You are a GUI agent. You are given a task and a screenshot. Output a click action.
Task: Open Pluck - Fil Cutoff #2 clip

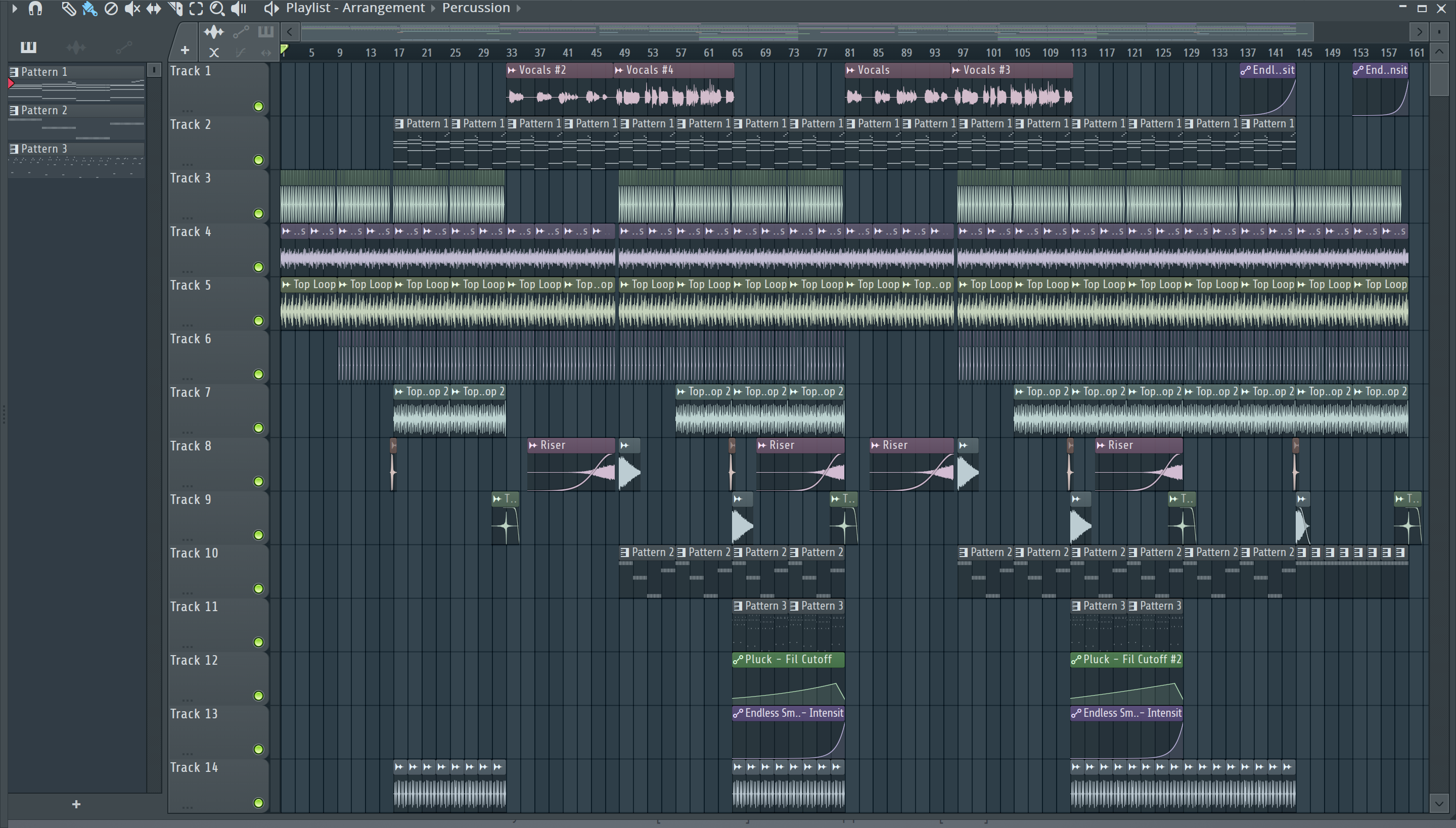click(1126, 659)
